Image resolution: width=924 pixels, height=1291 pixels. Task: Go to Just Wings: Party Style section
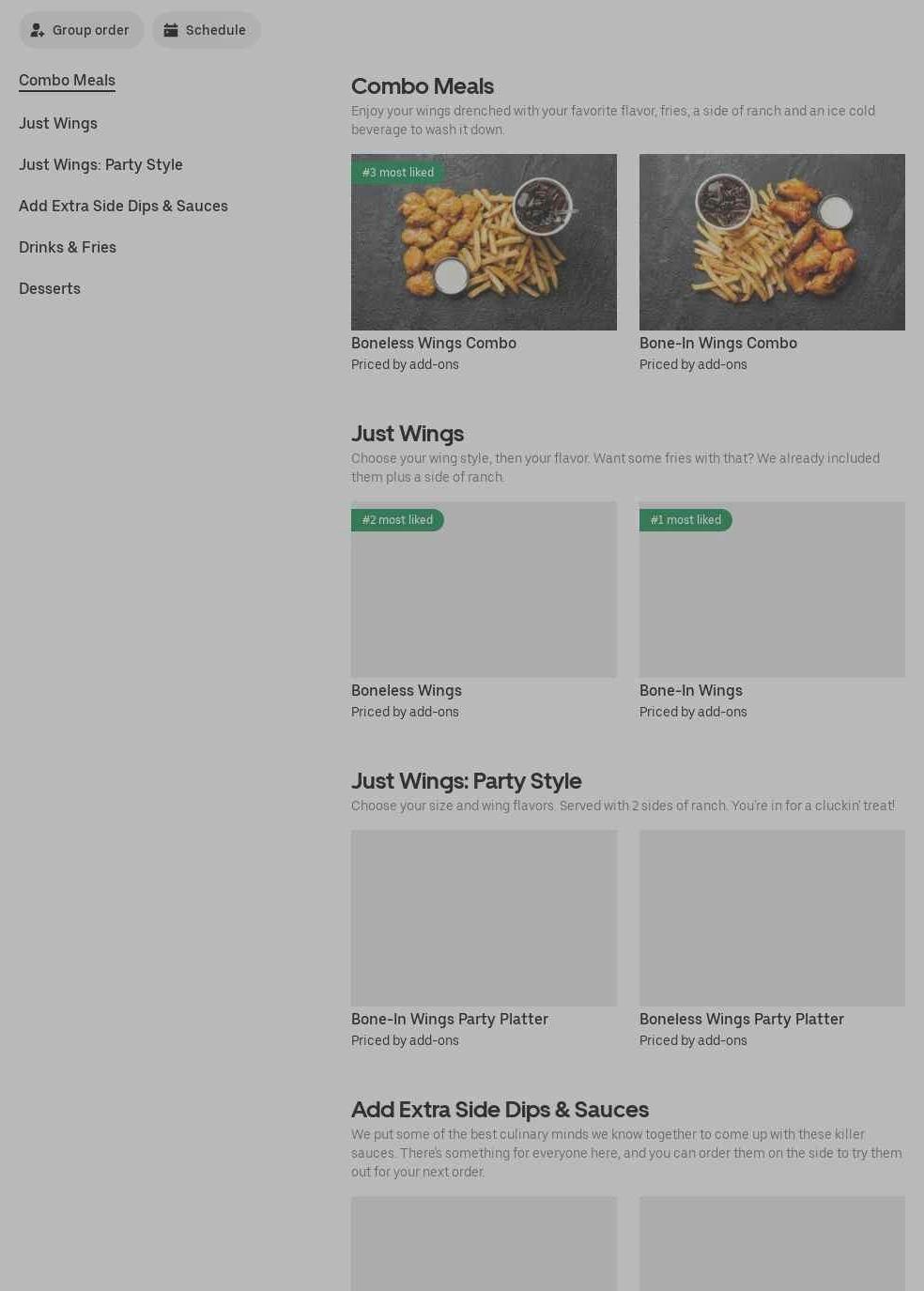100,164
